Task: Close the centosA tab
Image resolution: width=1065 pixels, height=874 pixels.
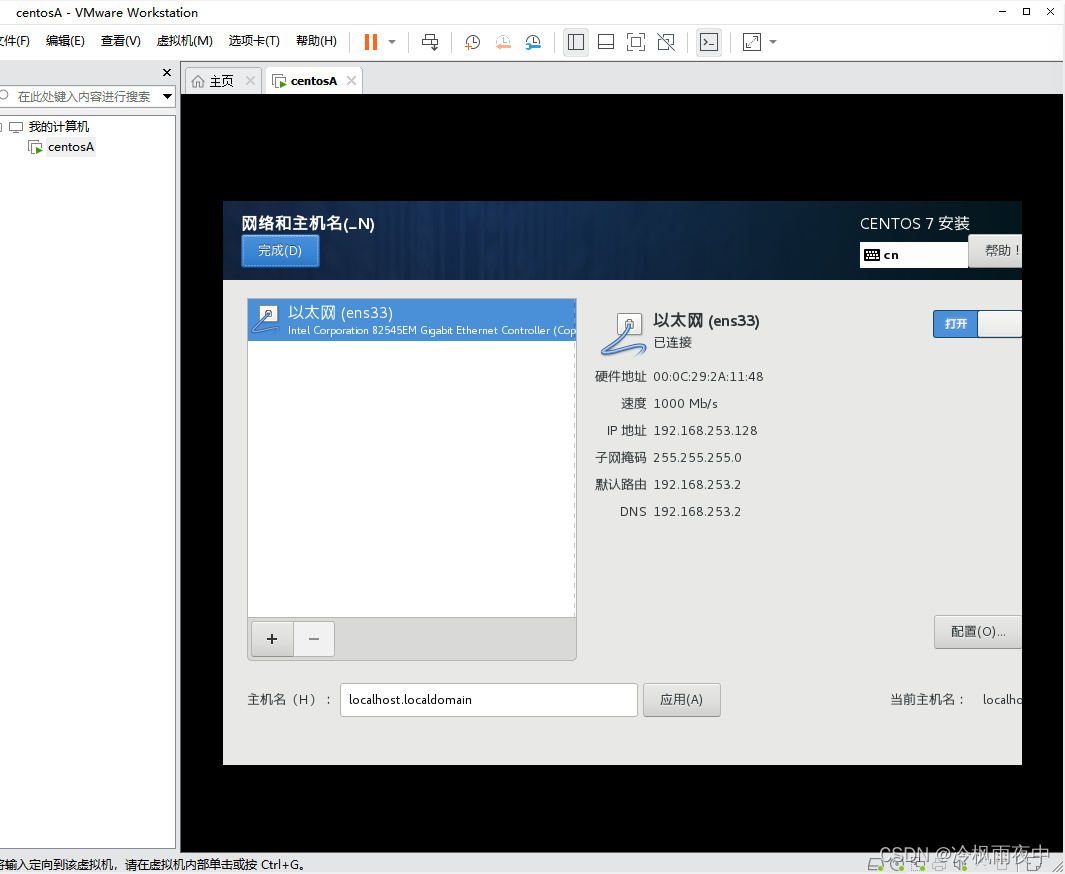Action: click(x=351, y=81)
